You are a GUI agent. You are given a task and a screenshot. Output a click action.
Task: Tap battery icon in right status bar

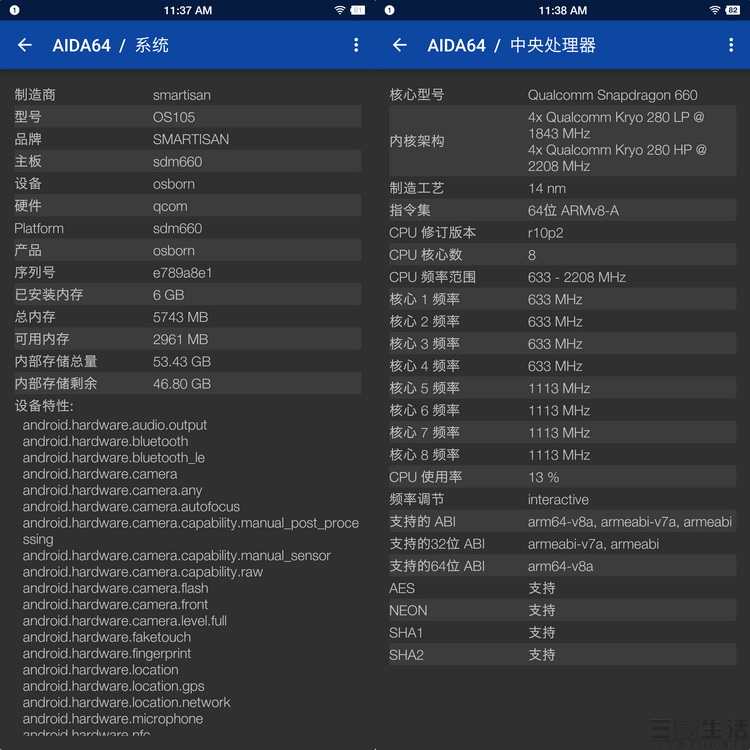click(x=733, y=10)
